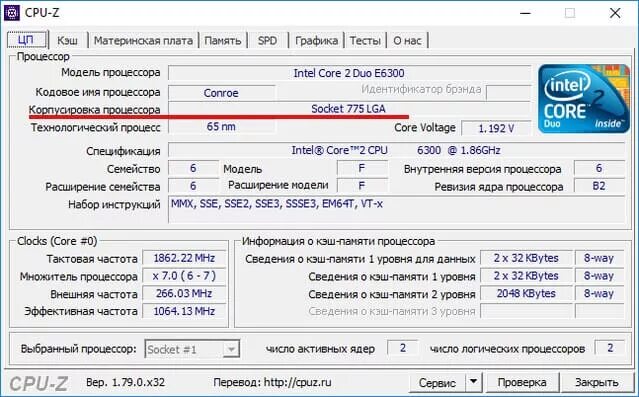Click the Семейство value 6 field

[x=193, y=168]
